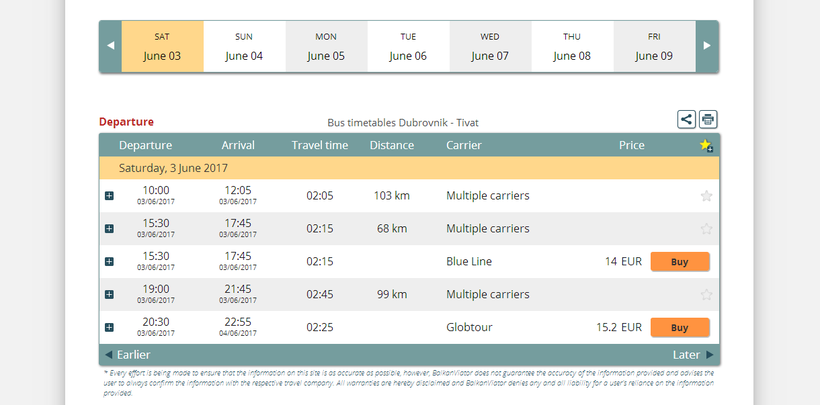Viewport: 820px width, 405px height.
Task: Select the Sunday June 04 date tab
Action: [244, 47]
